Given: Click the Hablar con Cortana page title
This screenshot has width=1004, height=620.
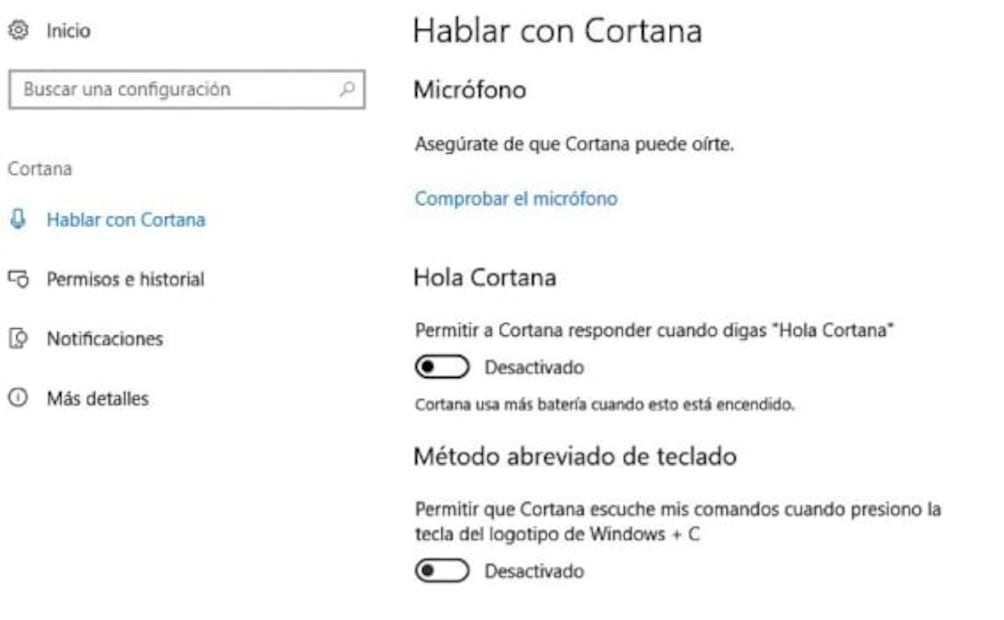Looking at the screenshot, I should (557, 31).
